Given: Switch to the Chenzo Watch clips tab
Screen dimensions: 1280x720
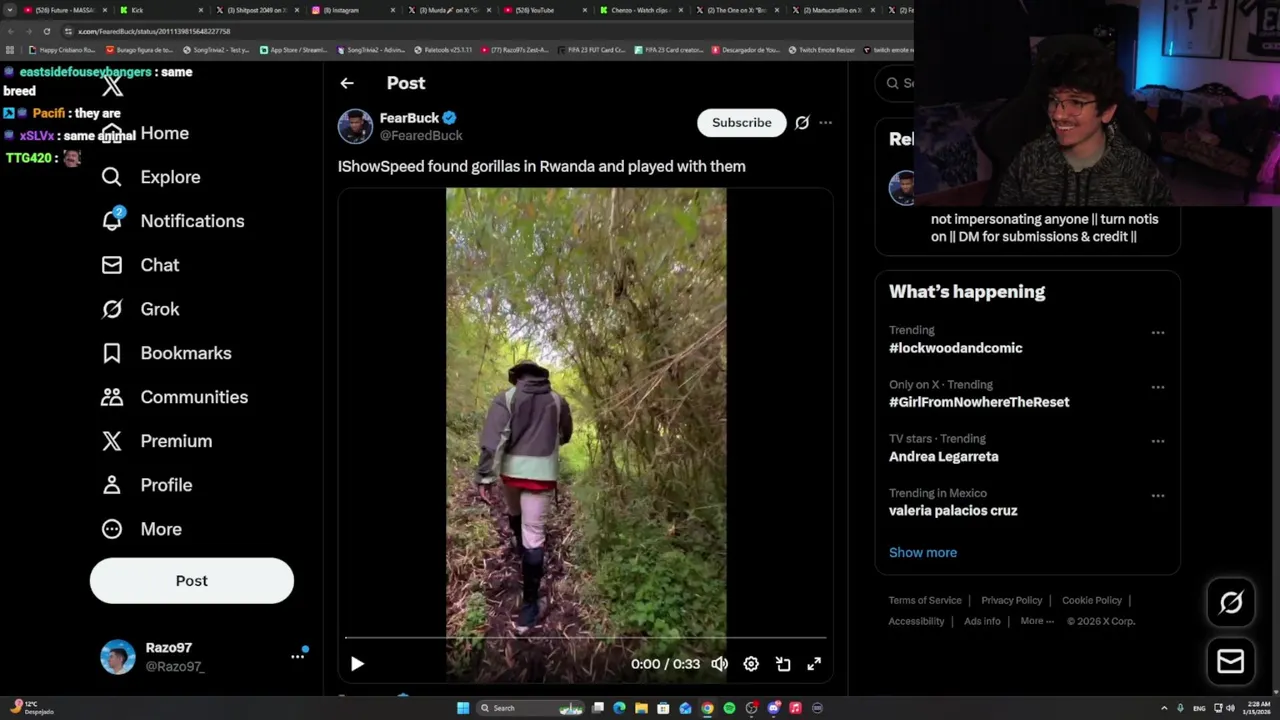Looking at the screenshot, I should point(640,10).
